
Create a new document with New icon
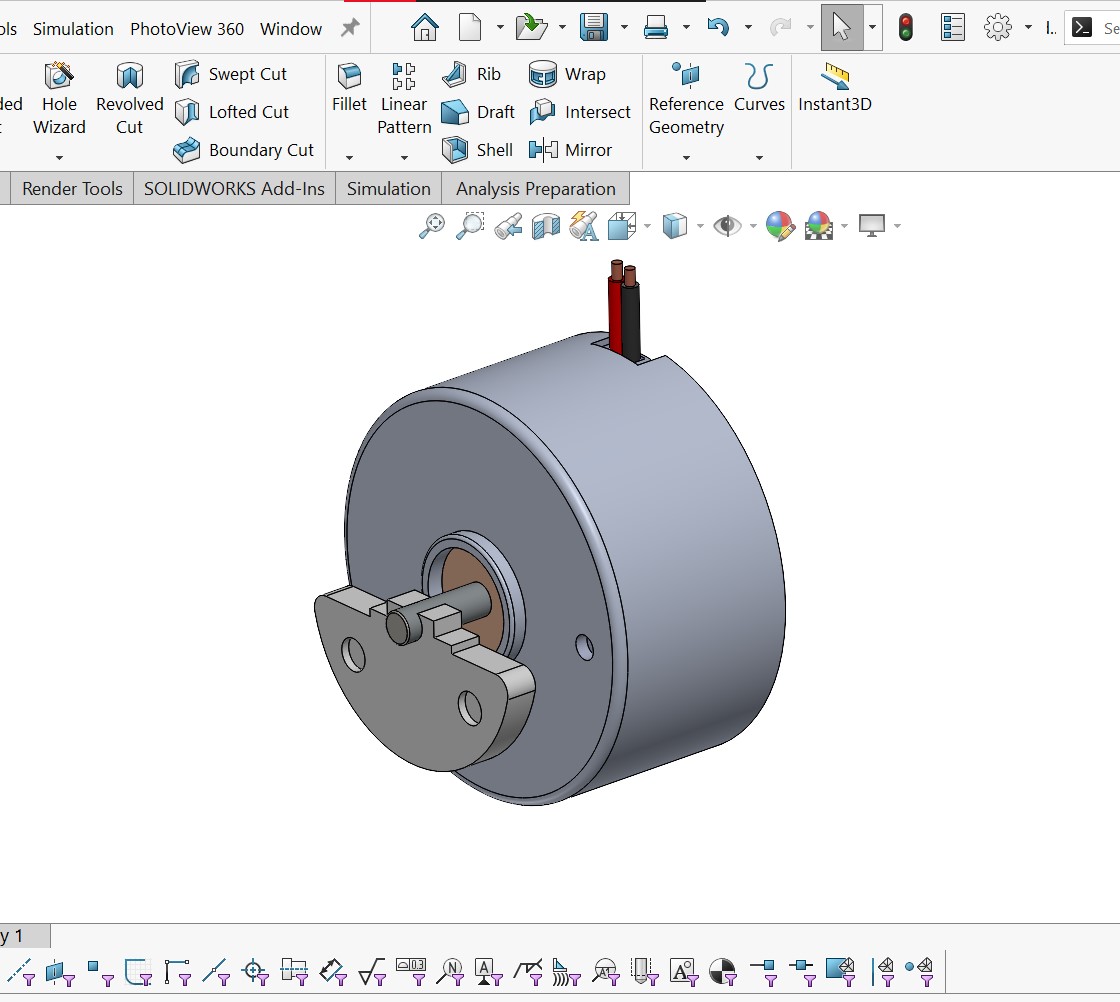coord(469,28)
